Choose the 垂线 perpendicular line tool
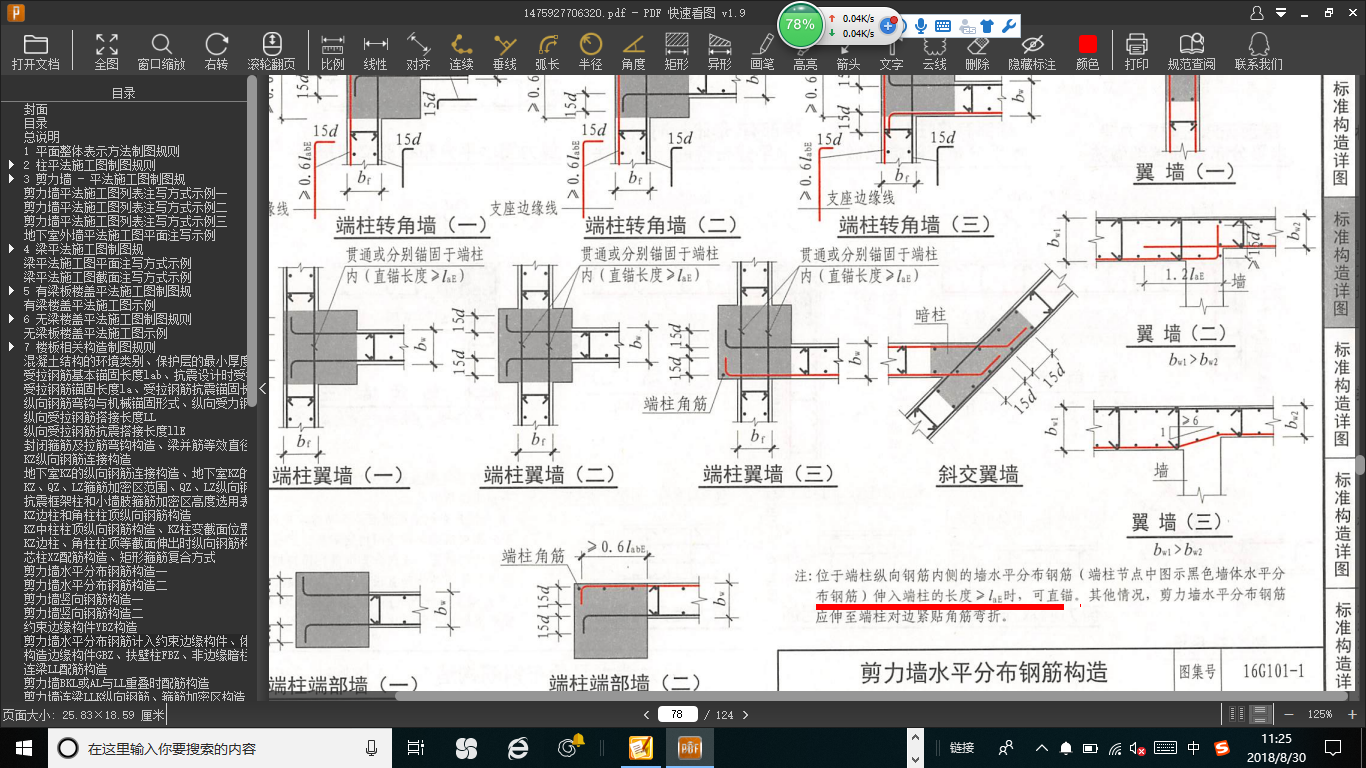The height and width of the screenshot is (768, 1366). click(505, 51)
